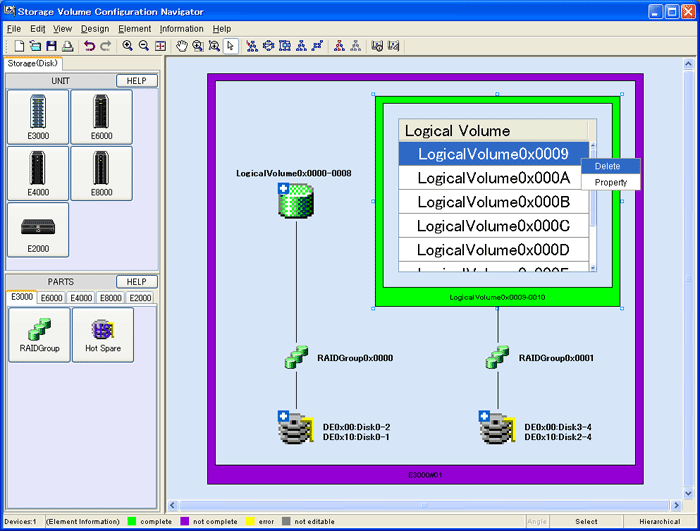Click the Select status bar button
The width and height of the screenshot is (700, 531).
click(x=586, y=521)
